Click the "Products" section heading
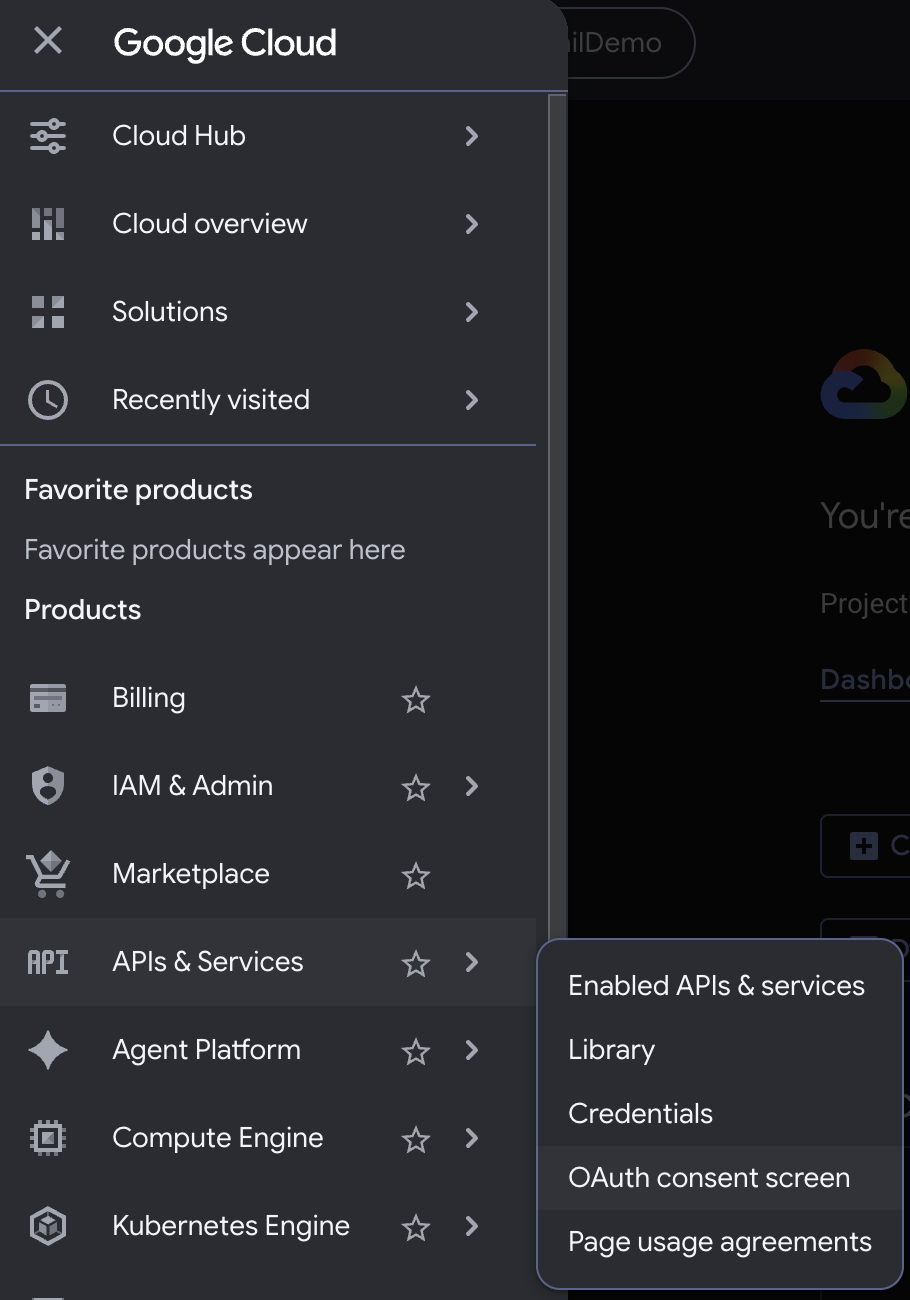The image size is (910, 1300). coord(83,610)
